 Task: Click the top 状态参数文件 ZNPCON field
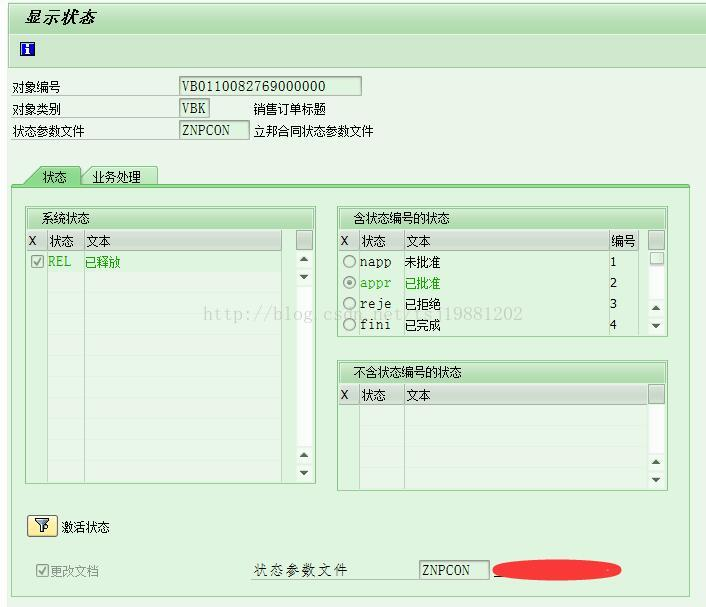tap(214, 130)
